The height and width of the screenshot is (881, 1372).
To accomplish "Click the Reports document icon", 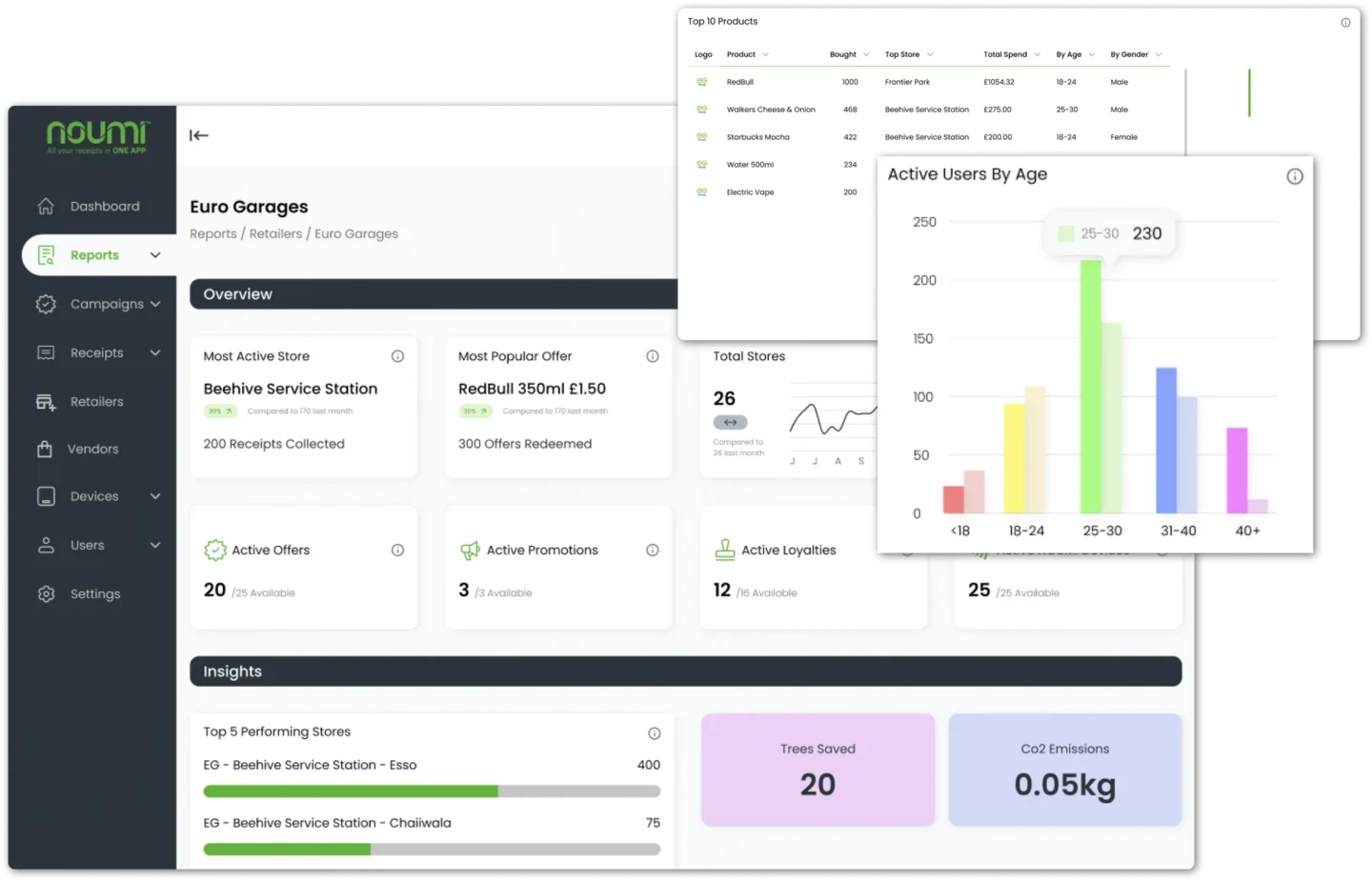I will point(46,255).
